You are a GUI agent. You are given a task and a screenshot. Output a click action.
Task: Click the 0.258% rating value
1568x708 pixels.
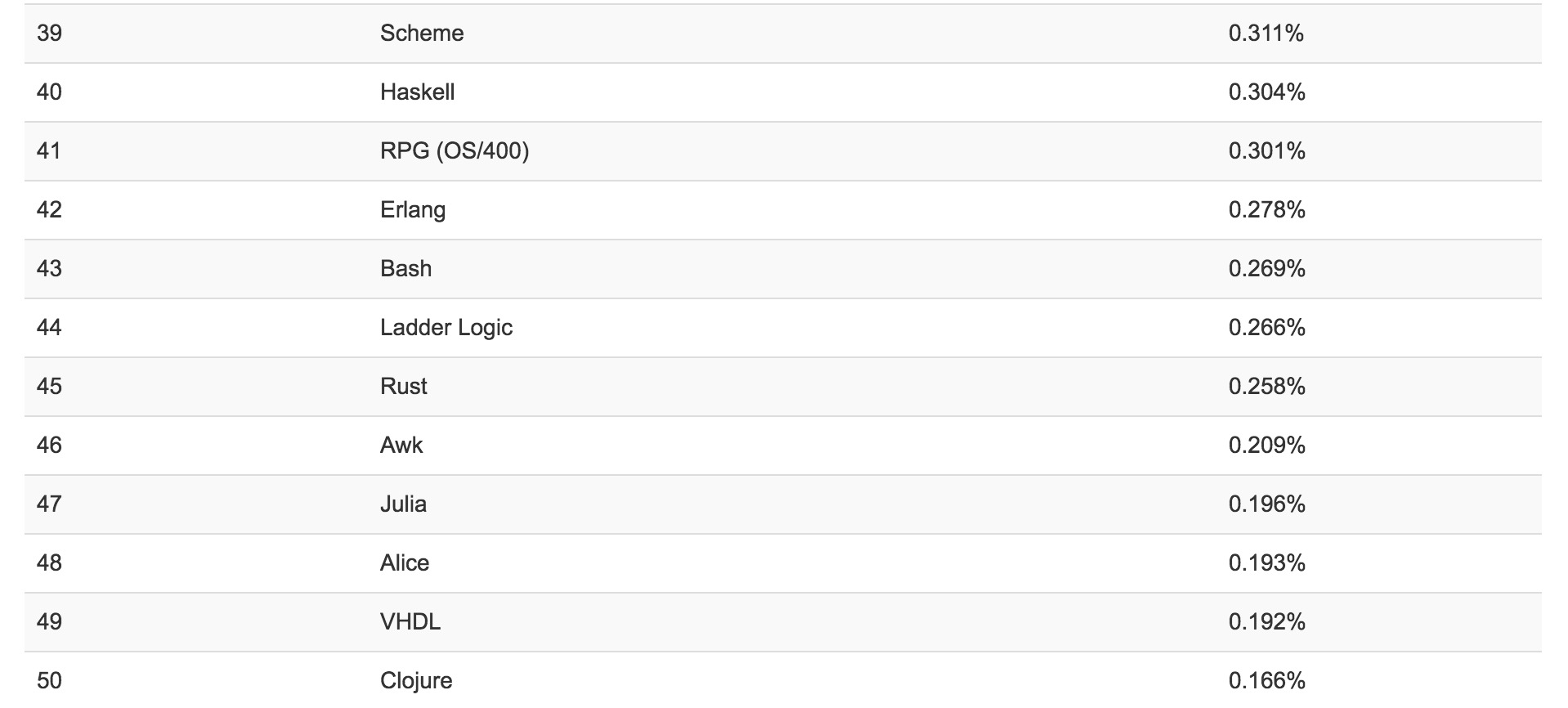1266,387
